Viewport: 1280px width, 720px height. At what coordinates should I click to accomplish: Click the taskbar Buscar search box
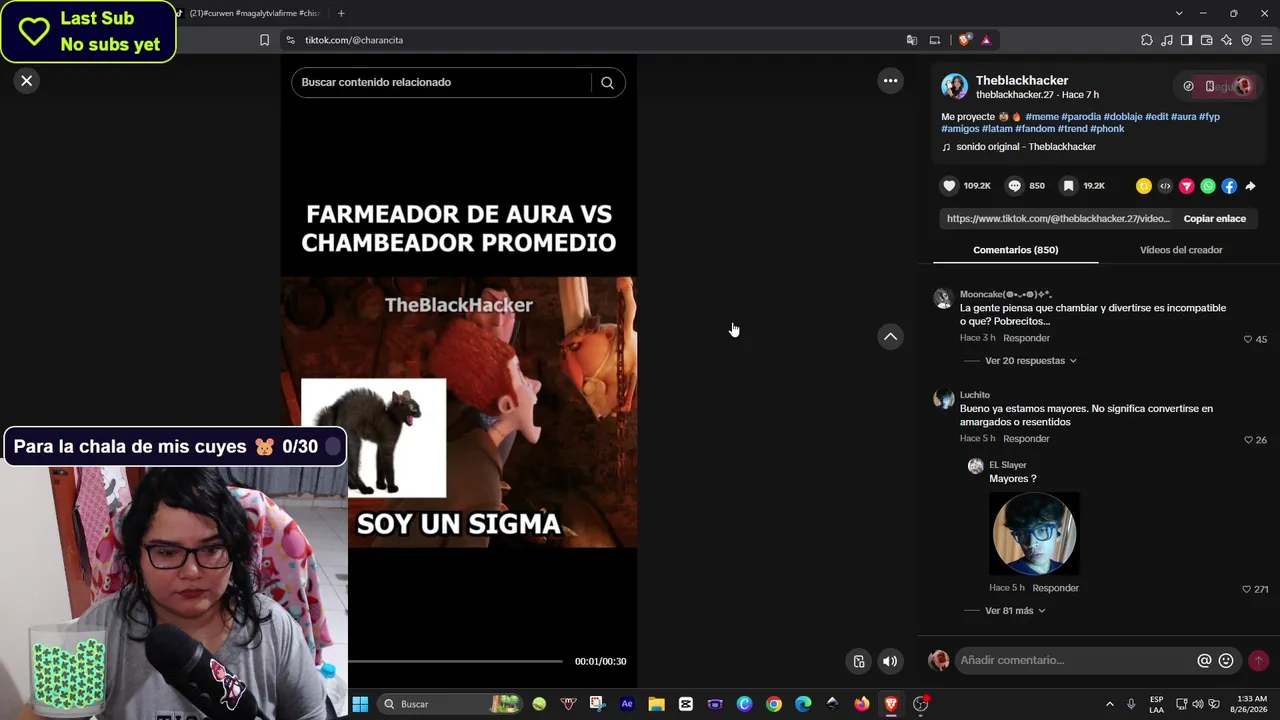pos(450,704)
